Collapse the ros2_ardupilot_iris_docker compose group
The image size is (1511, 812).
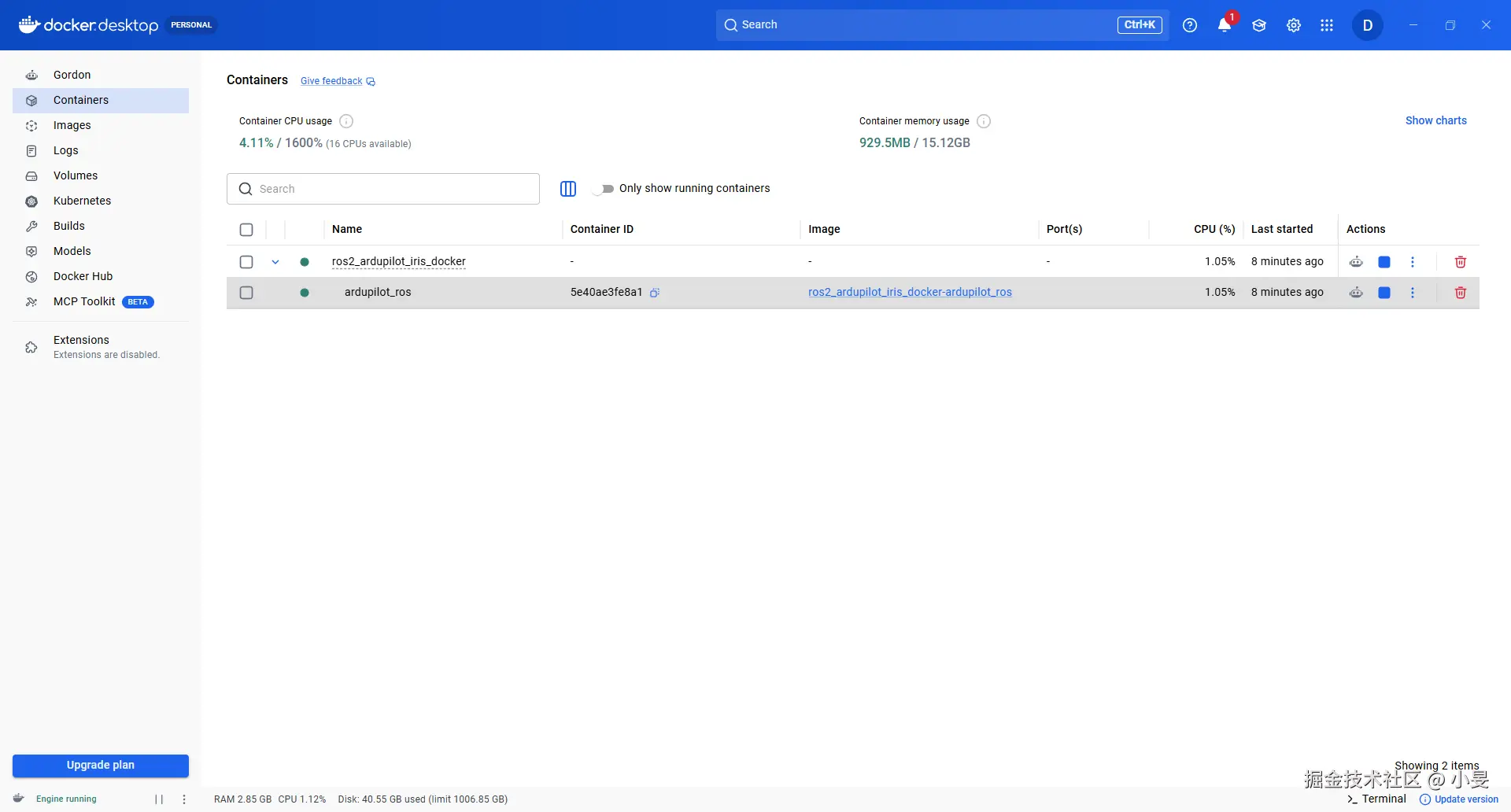click(275, 262)
